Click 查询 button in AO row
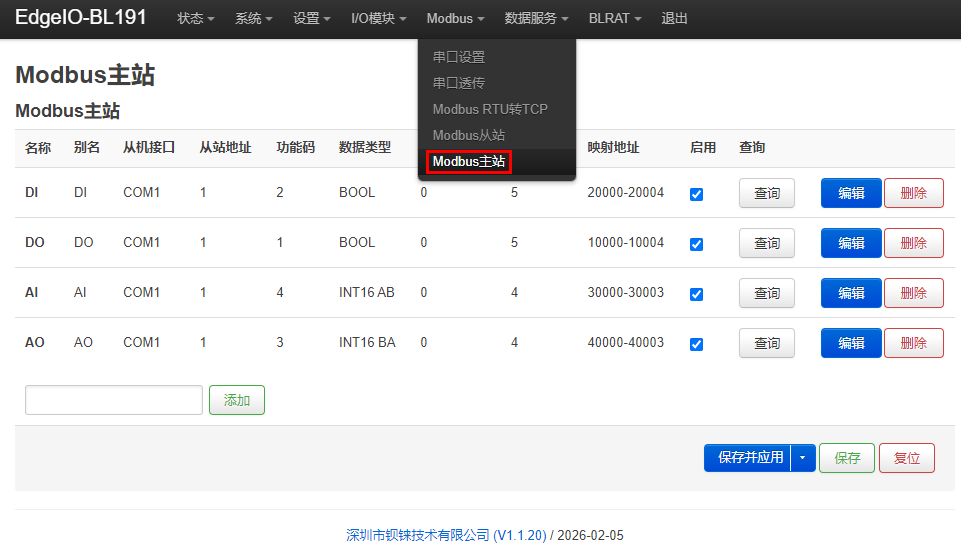This screenshot has width=961, height=549. click(x=767, y=343)
